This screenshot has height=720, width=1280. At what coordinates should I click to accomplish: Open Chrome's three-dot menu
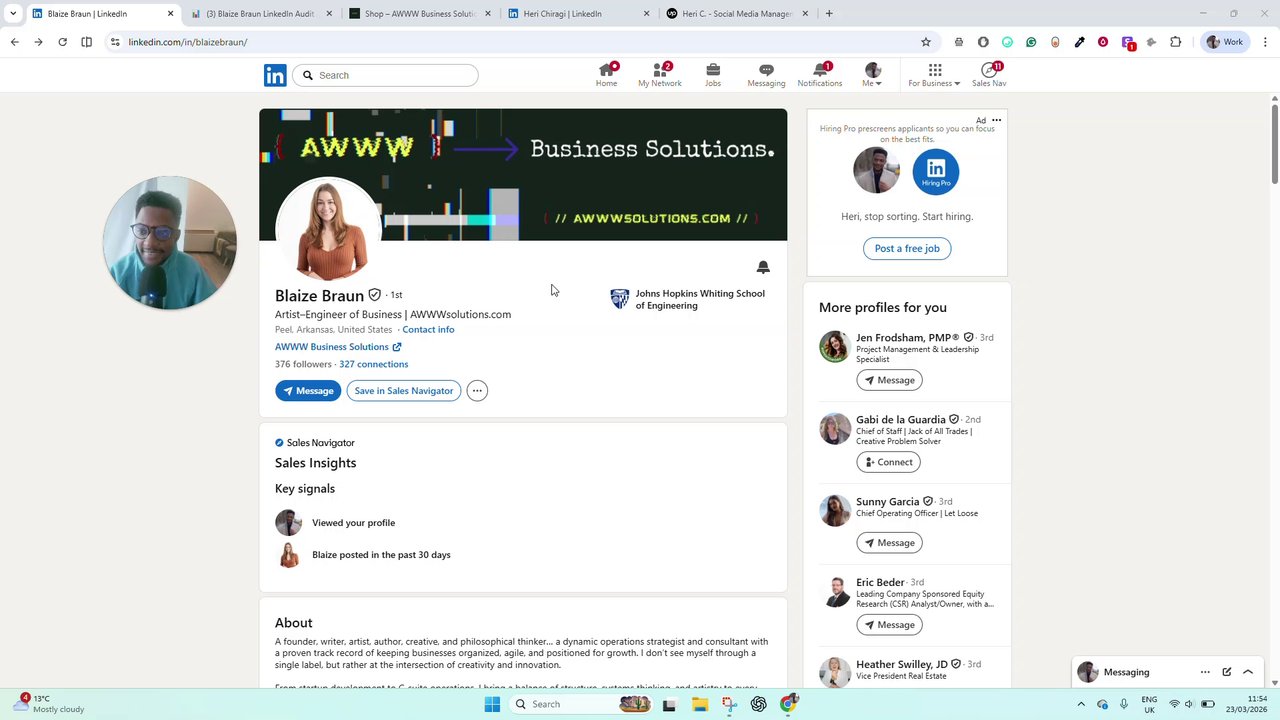click(x=1265, y=42)
